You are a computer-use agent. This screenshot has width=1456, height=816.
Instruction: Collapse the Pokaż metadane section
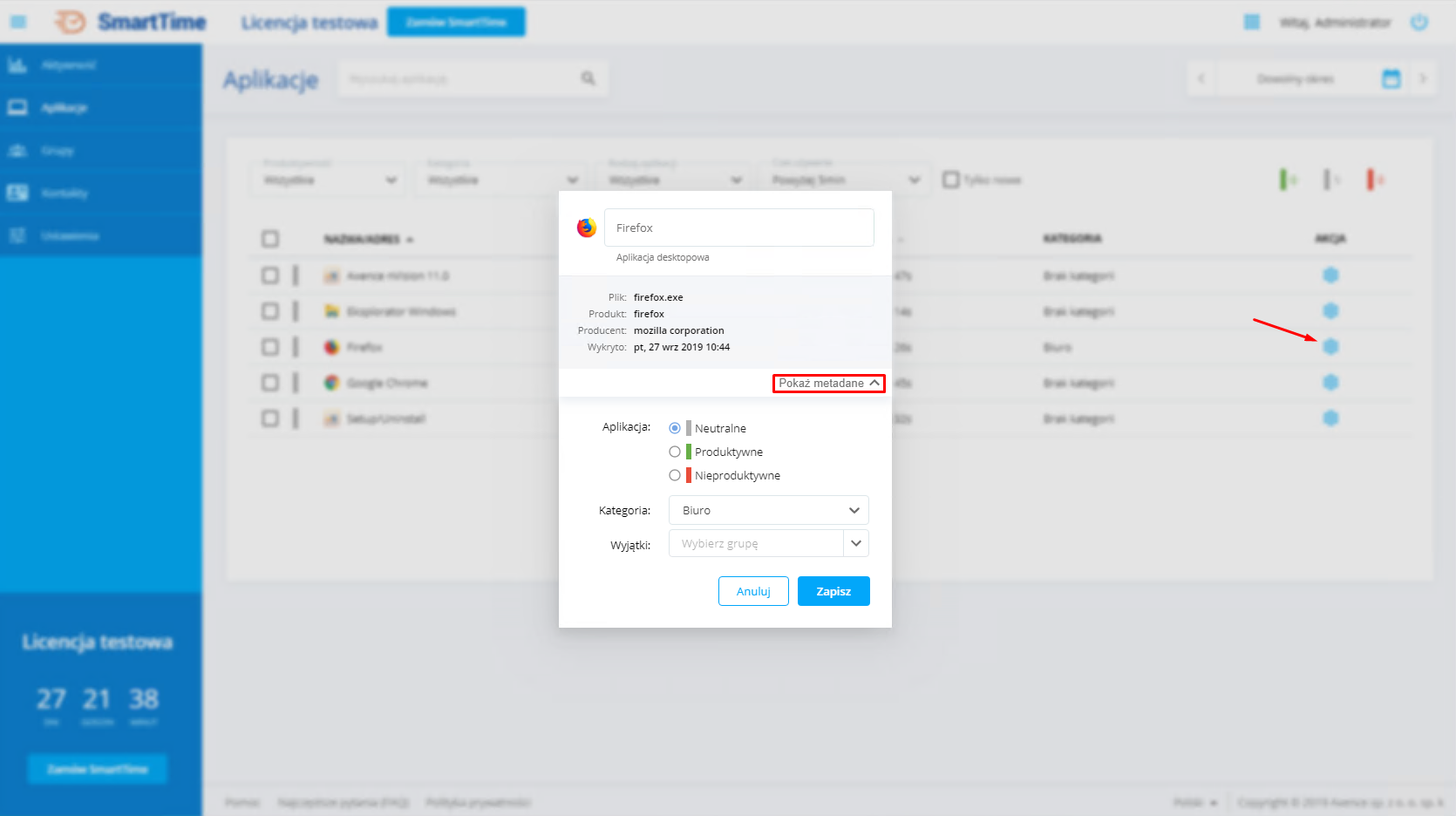(828, 384)
